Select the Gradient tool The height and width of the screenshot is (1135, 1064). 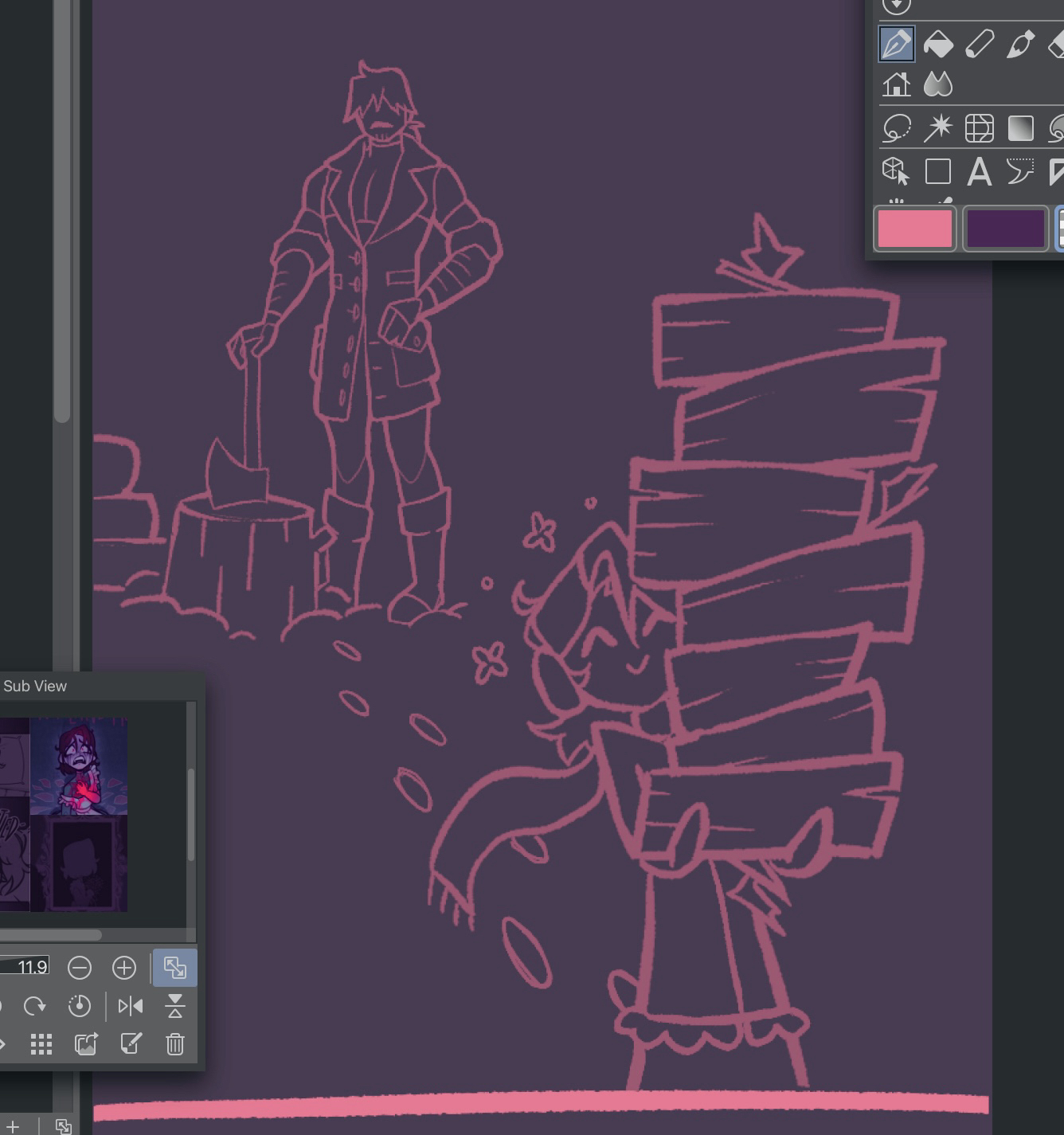(x=1020, y=128)
